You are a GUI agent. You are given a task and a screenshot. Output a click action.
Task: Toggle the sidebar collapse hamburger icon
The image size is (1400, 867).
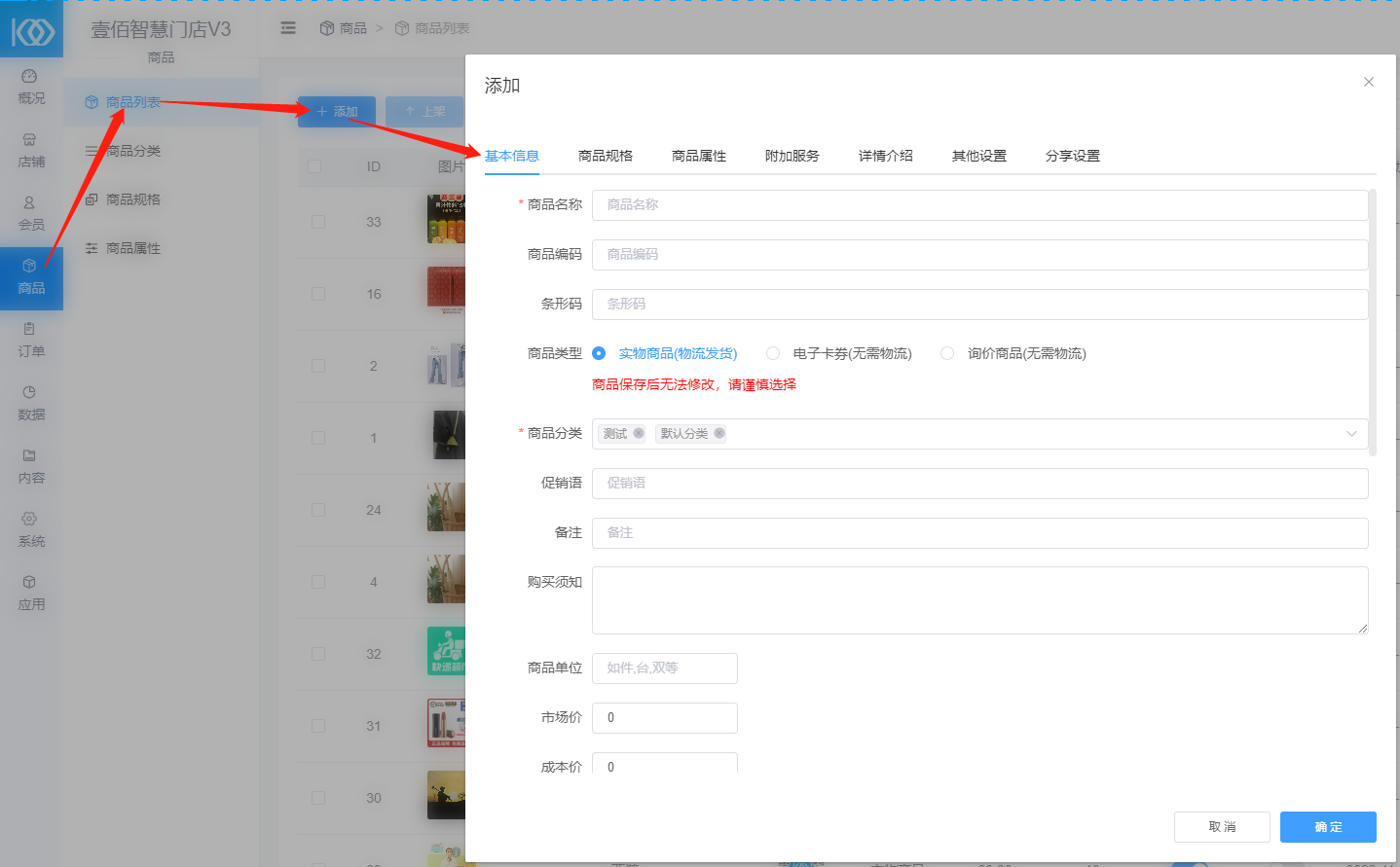click(288, 28)
